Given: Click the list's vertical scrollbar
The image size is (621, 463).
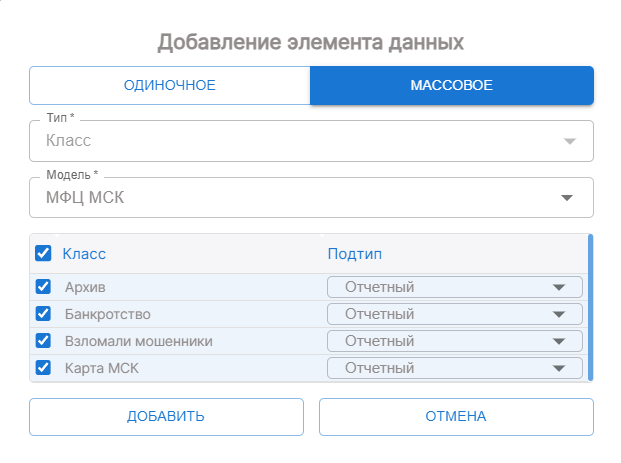Looking at the screenshot, I should (590, 308).
